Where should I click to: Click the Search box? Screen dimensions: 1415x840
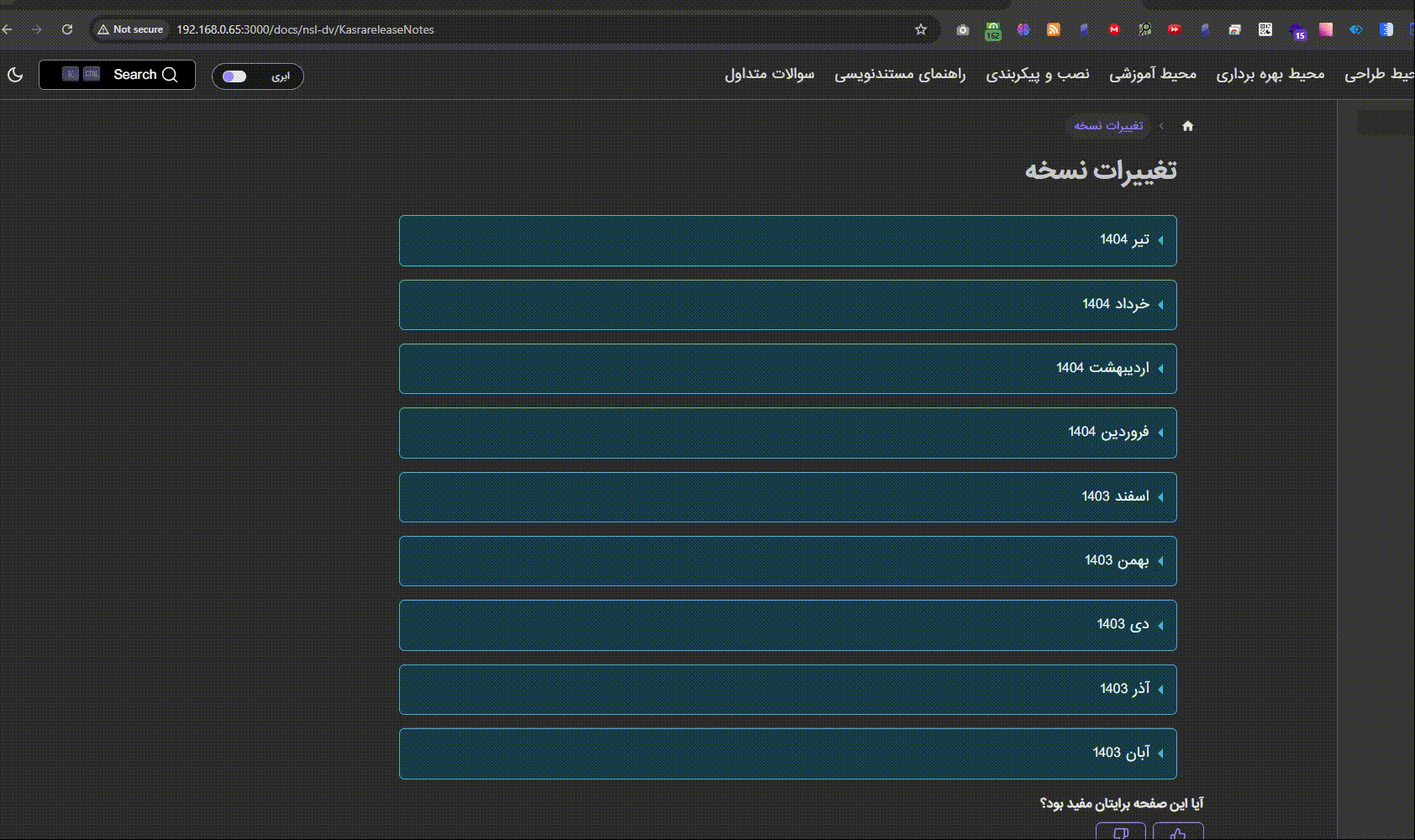pyautogui.click(x=117, y=75)
